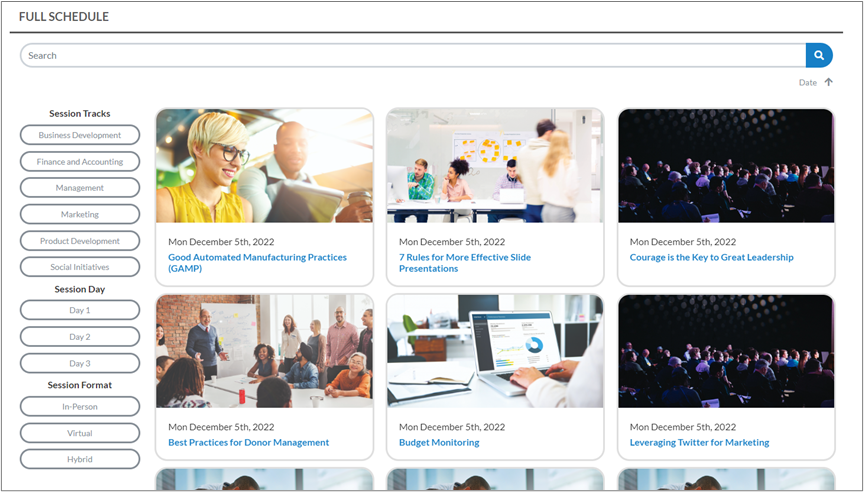Screen dimensions: 864x492
Task: Enable the Product Development track filter
Action: pos(80,241)
